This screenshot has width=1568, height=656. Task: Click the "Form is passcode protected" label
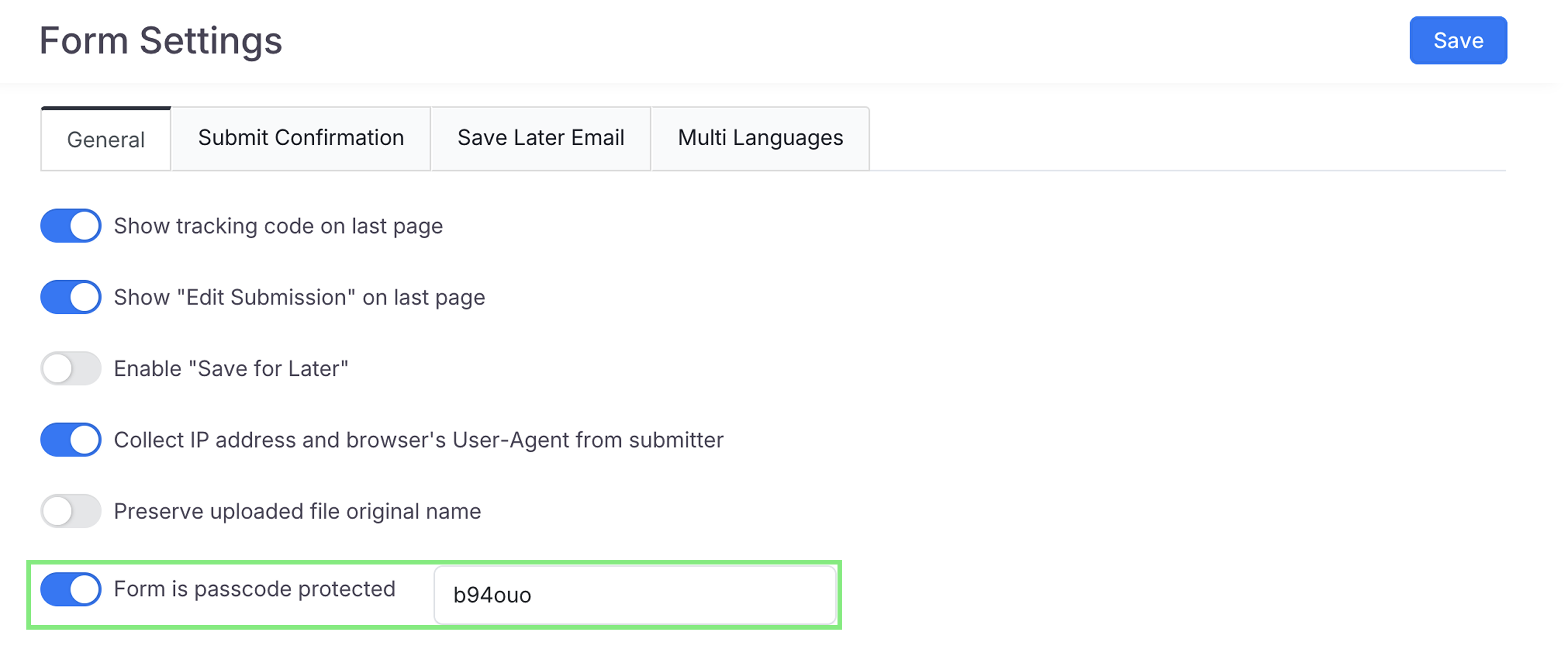pos(254,589)
